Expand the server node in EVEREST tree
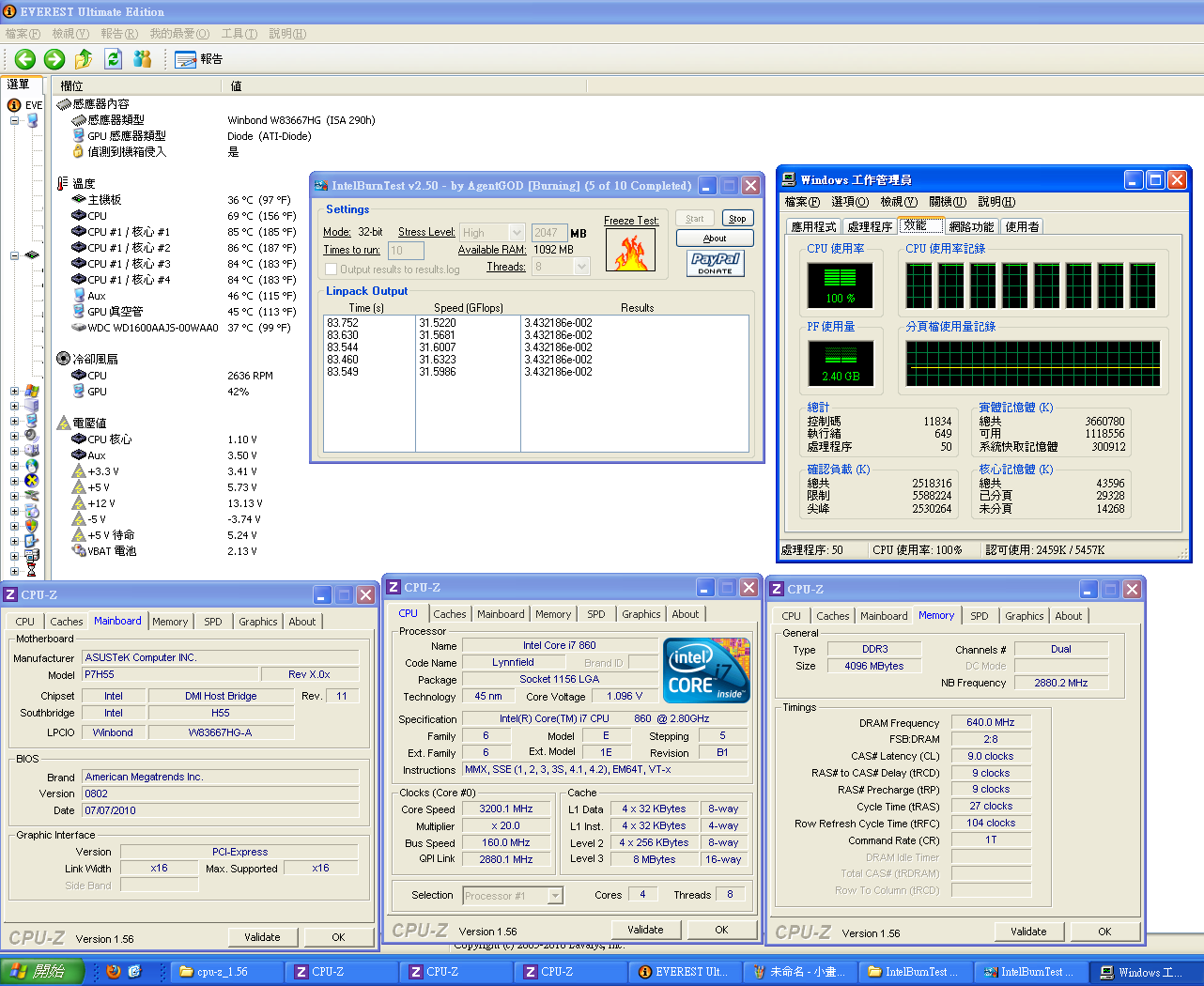1204x986 pixels. coord(14,406)
